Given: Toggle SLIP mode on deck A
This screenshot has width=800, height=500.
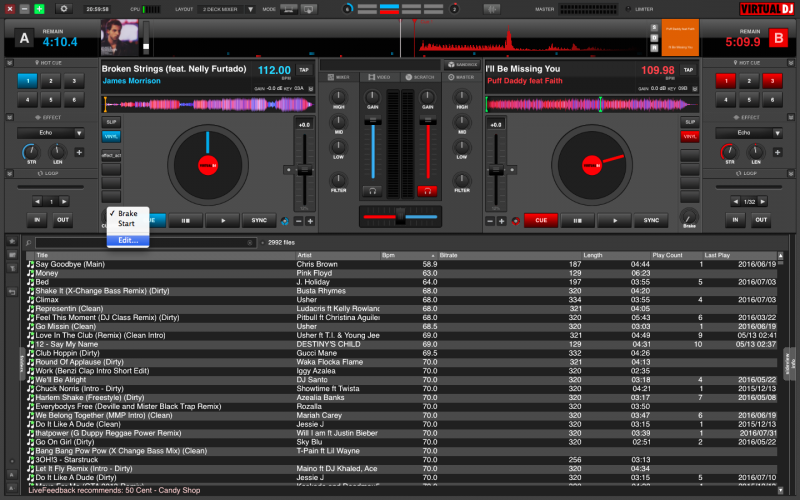Looking at the screenshot, I should click(x=111, y=122).
